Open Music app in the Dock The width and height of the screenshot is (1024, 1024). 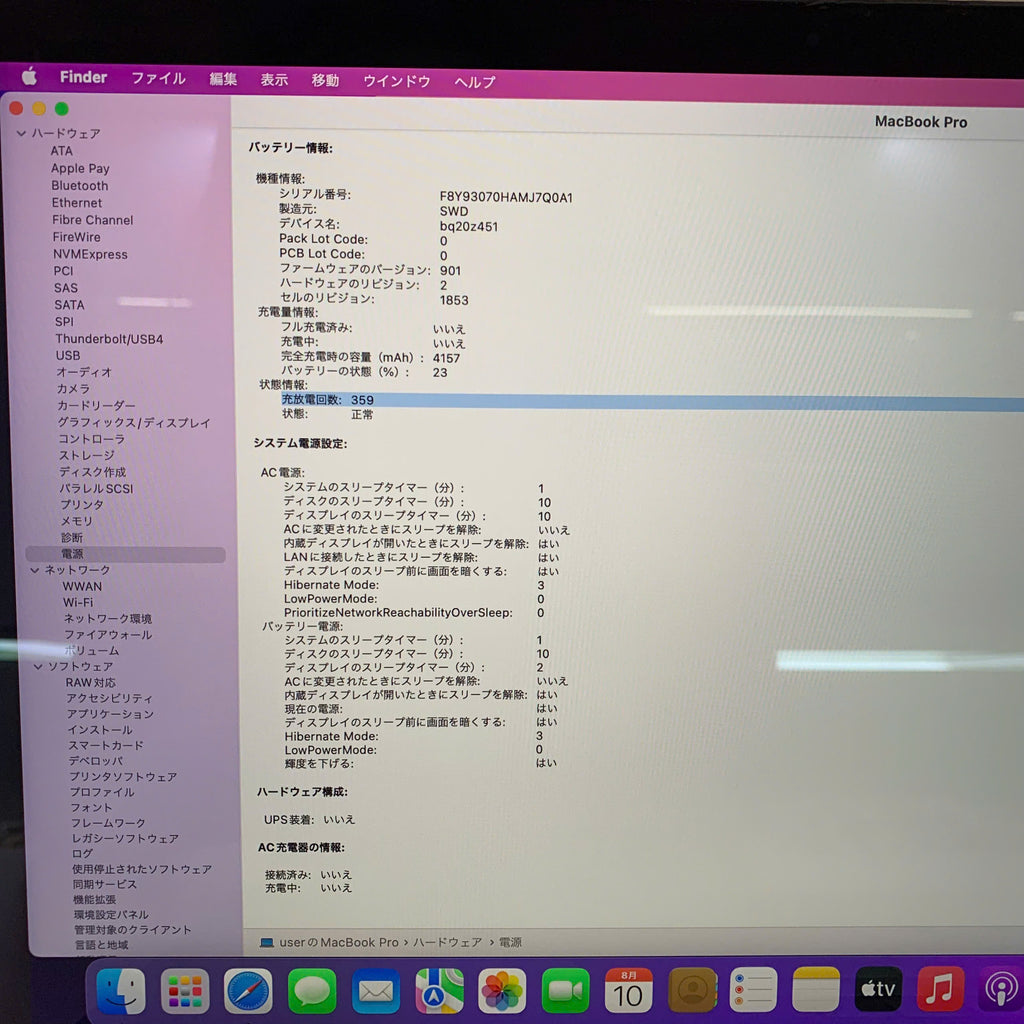click(940, 988)
